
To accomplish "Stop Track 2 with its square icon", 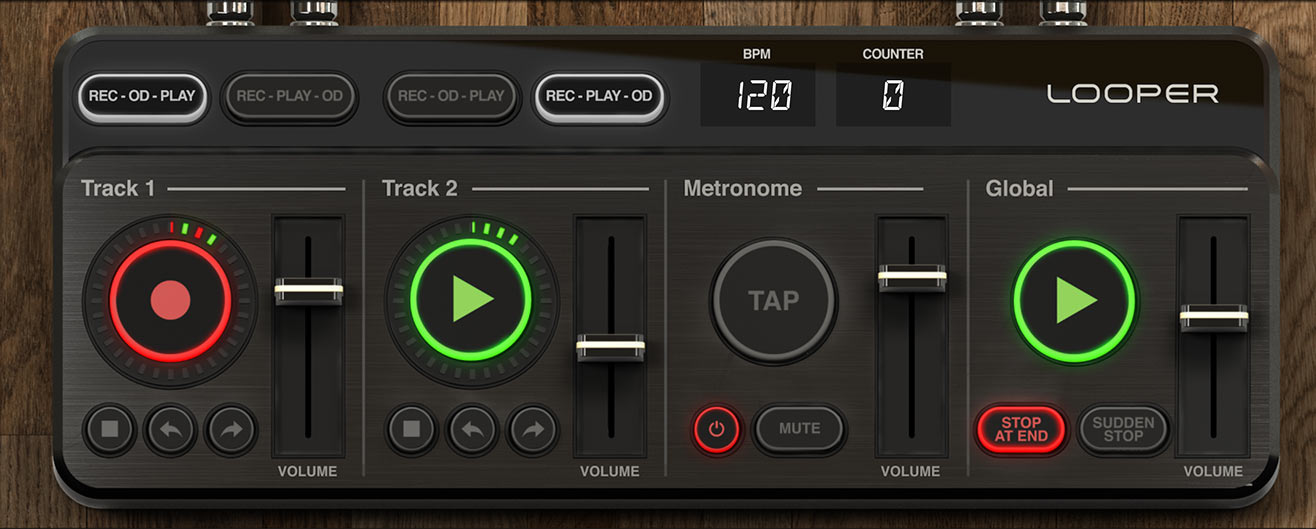I will coord(412,430).
